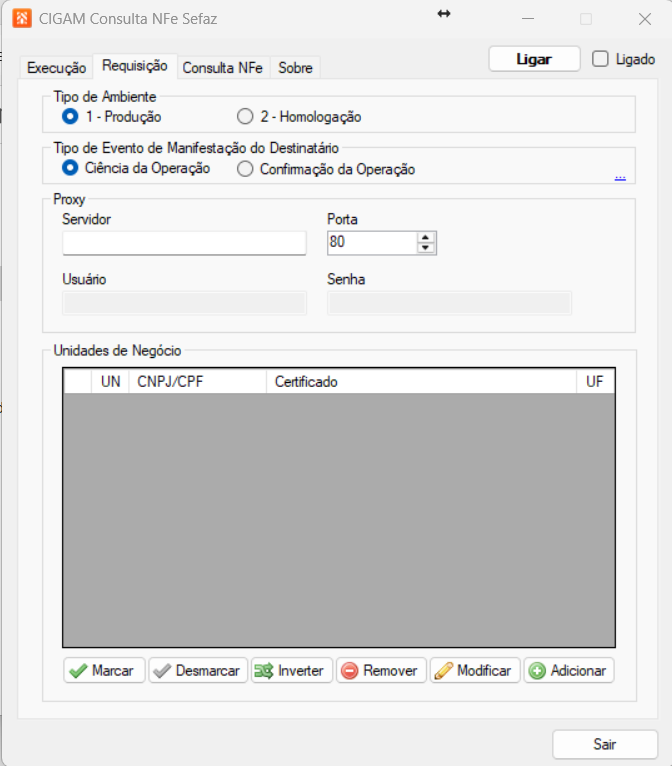
Task: Open the Sobre tab
Action: pos(295,67)
